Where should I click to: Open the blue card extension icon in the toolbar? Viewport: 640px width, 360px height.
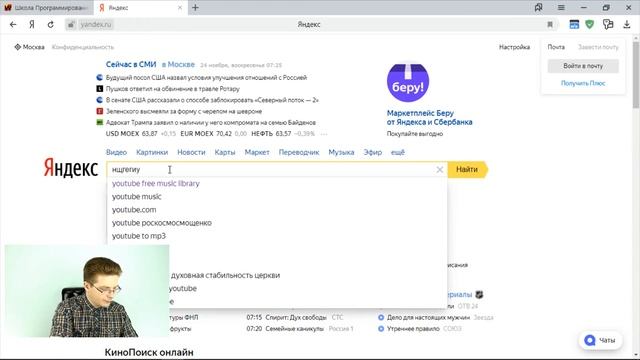574,24
